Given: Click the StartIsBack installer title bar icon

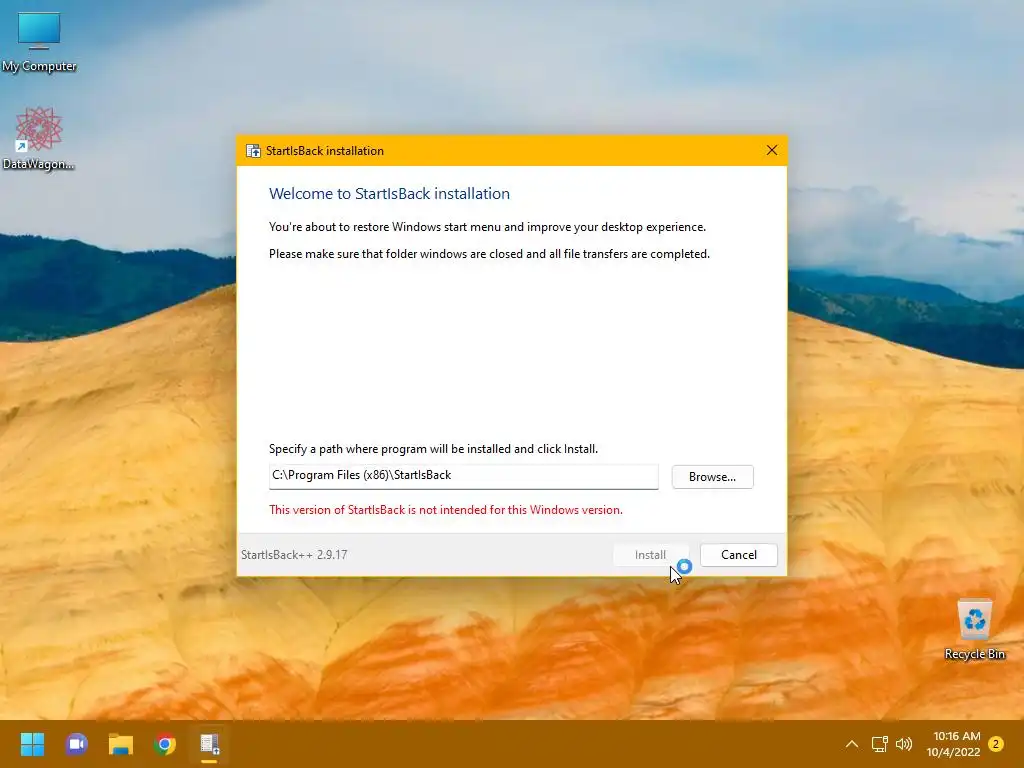Looking at the screenshot, I should coord(253,151).
